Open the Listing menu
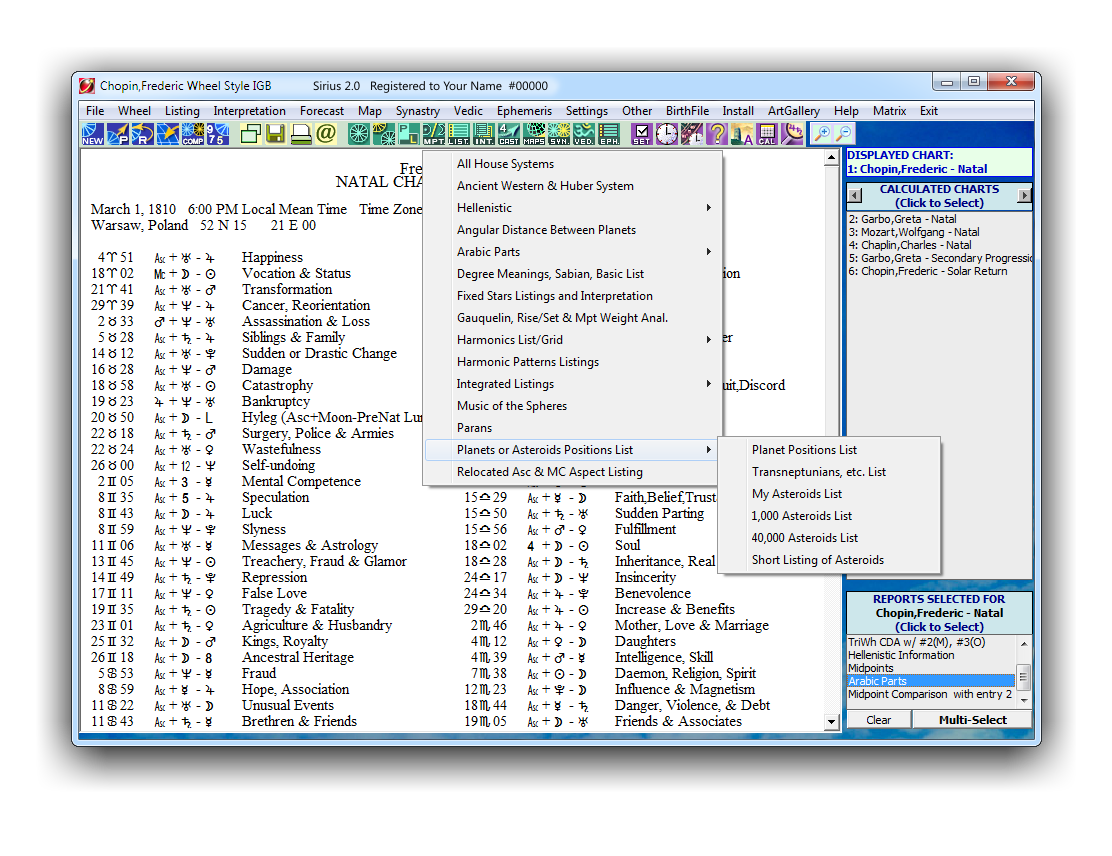 coord(182,111)
